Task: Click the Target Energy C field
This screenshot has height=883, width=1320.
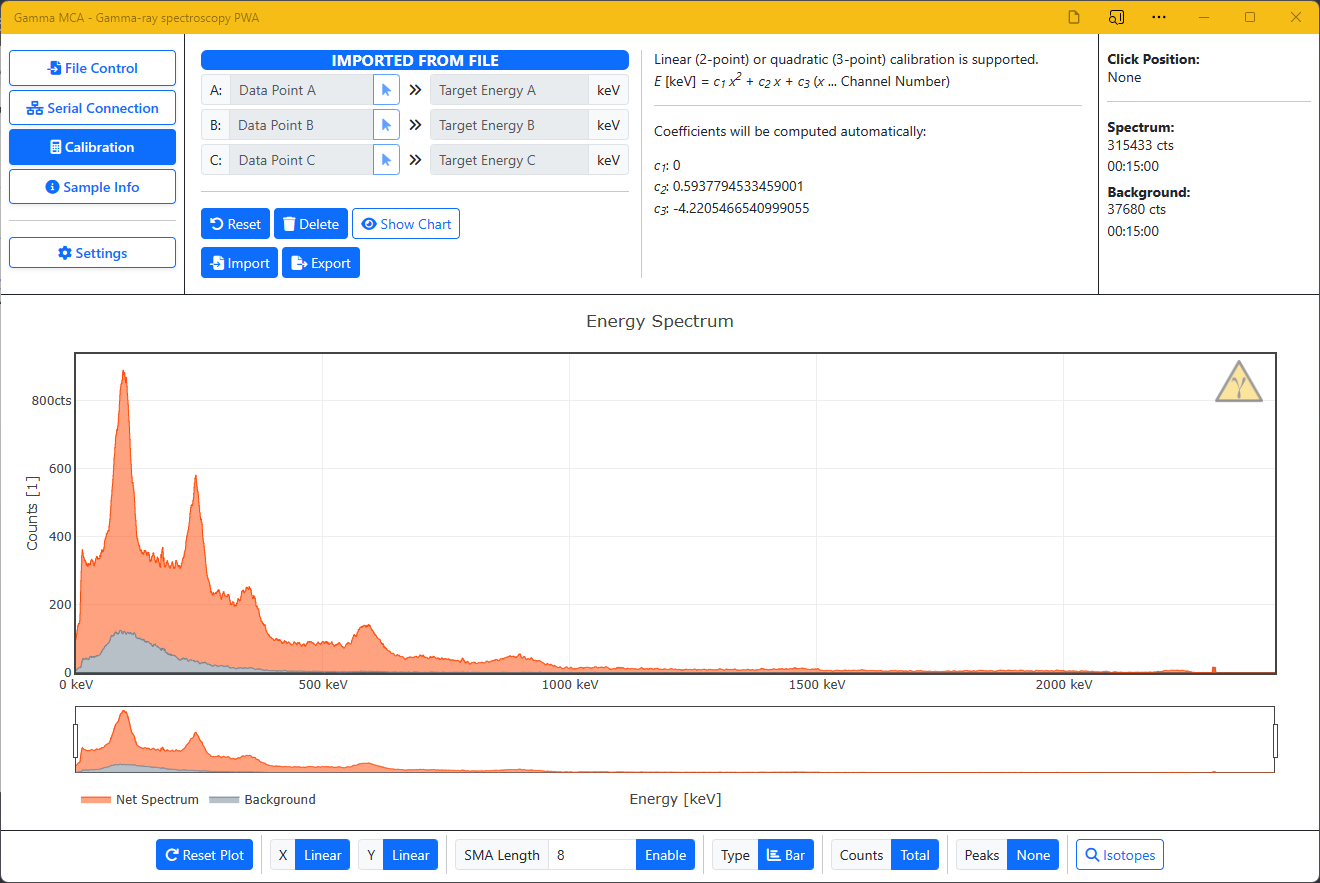Action: tap(509, 160)
